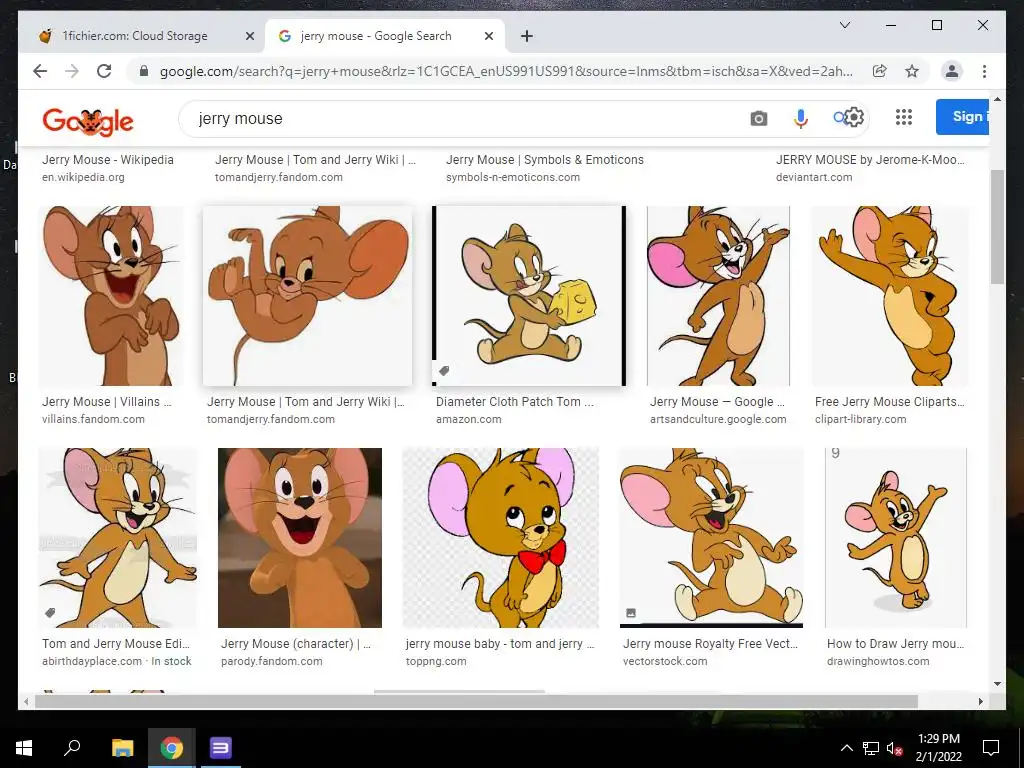
Task: Open the baby Jerry with red bowtie thumbnail
Action: [500, 537]
